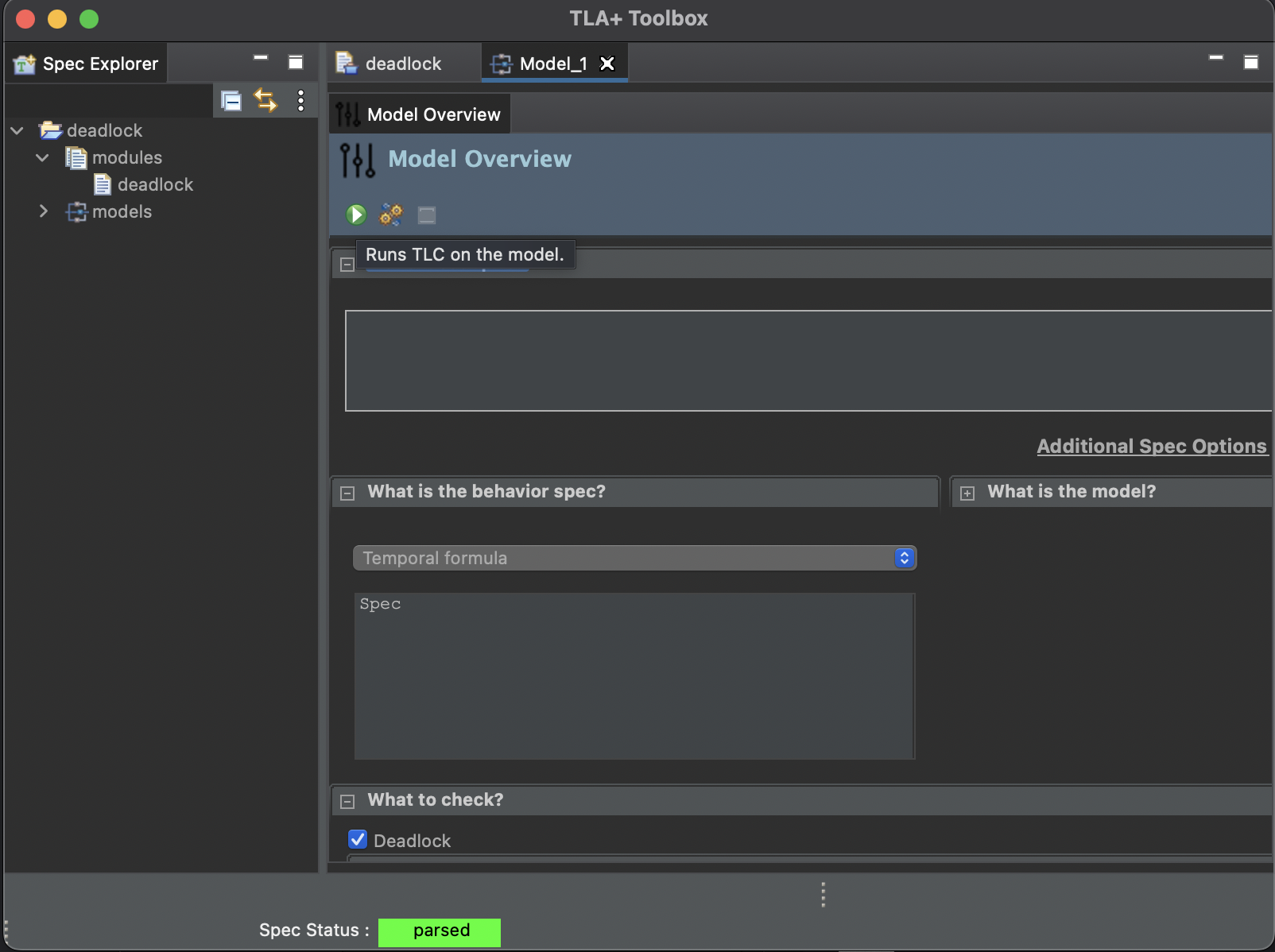Collapse 'What to check?' section
1275x952 pixels.
click(x=347, y=802)
